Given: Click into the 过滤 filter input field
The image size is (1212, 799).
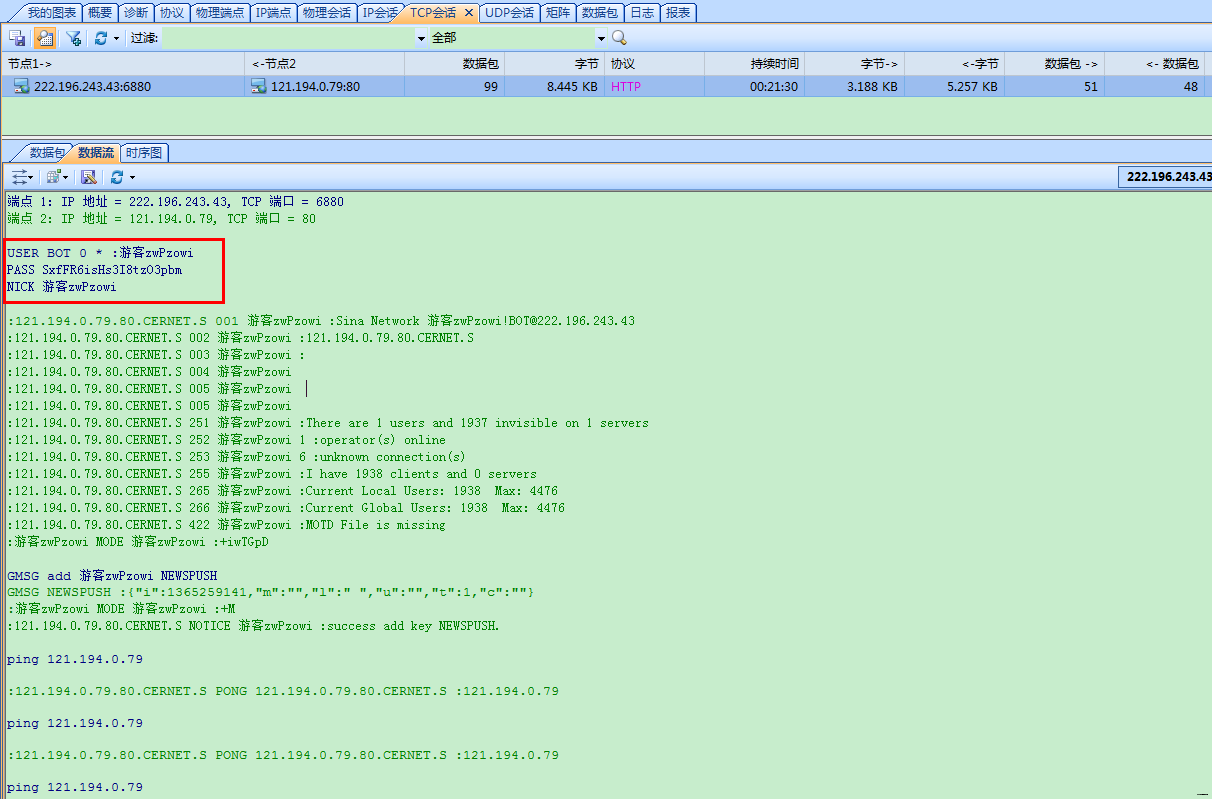Looking at the screenshot, I should click(288, 38).
